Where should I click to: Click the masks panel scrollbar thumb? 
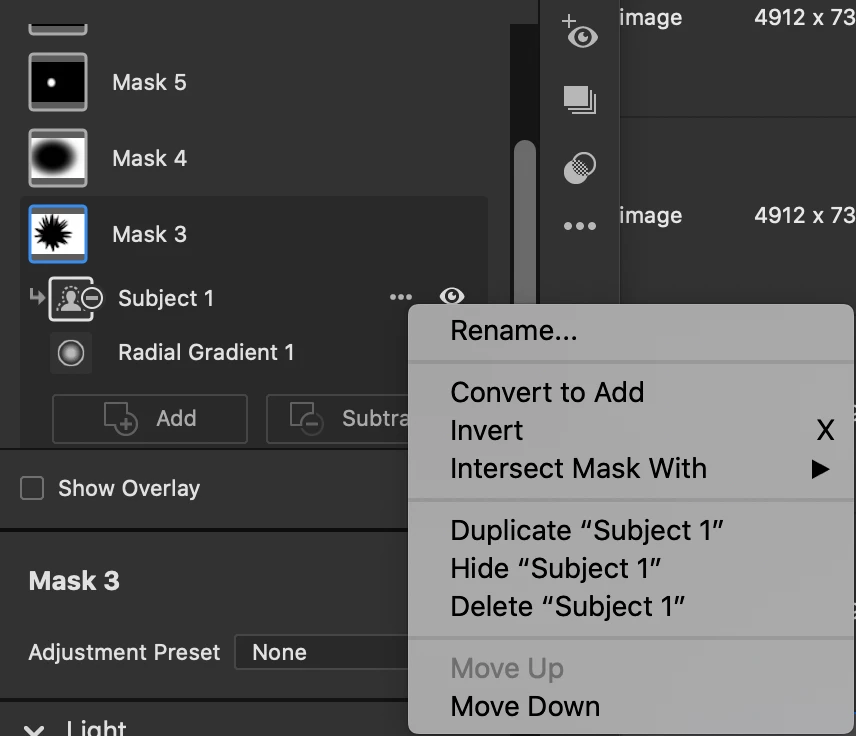(525, 222)
